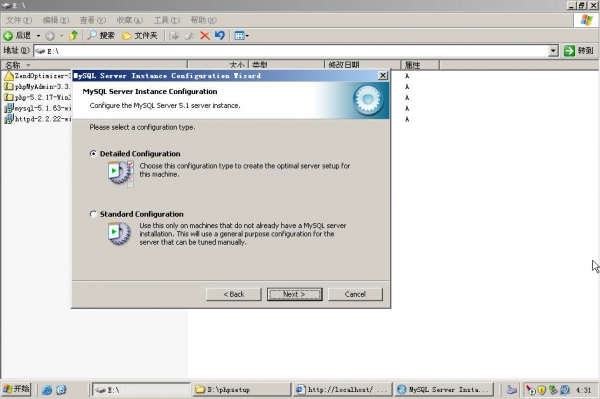Switch to MySQL Server Instance taskbar button

[x=444, y=390]
